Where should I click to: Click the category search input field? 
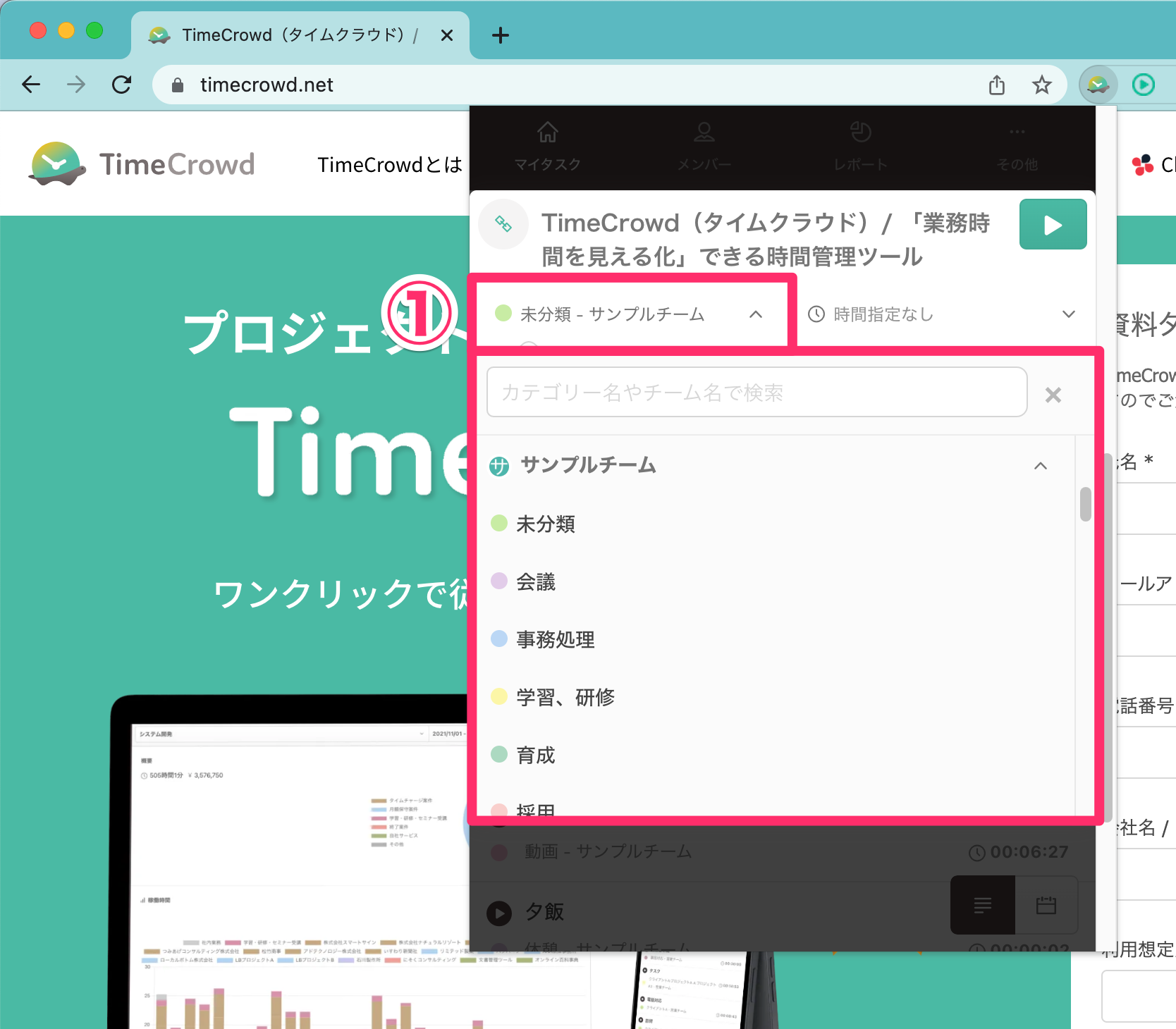(754, 393)
